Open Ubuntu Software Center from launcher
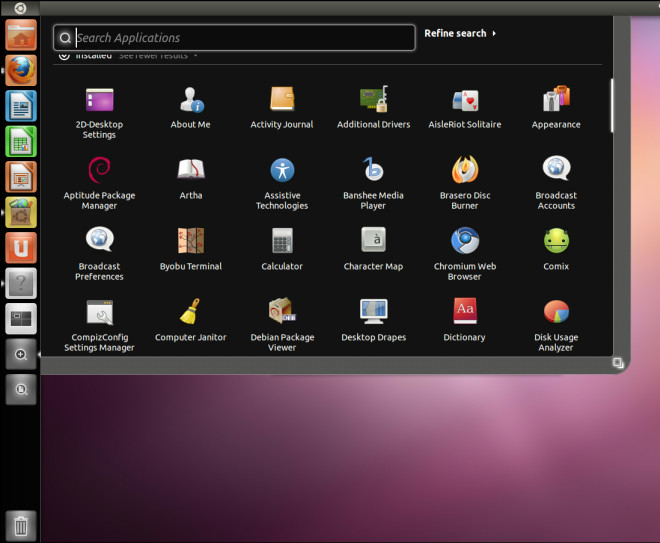Screen dimensions: 660x543 (x=21, y=212)
